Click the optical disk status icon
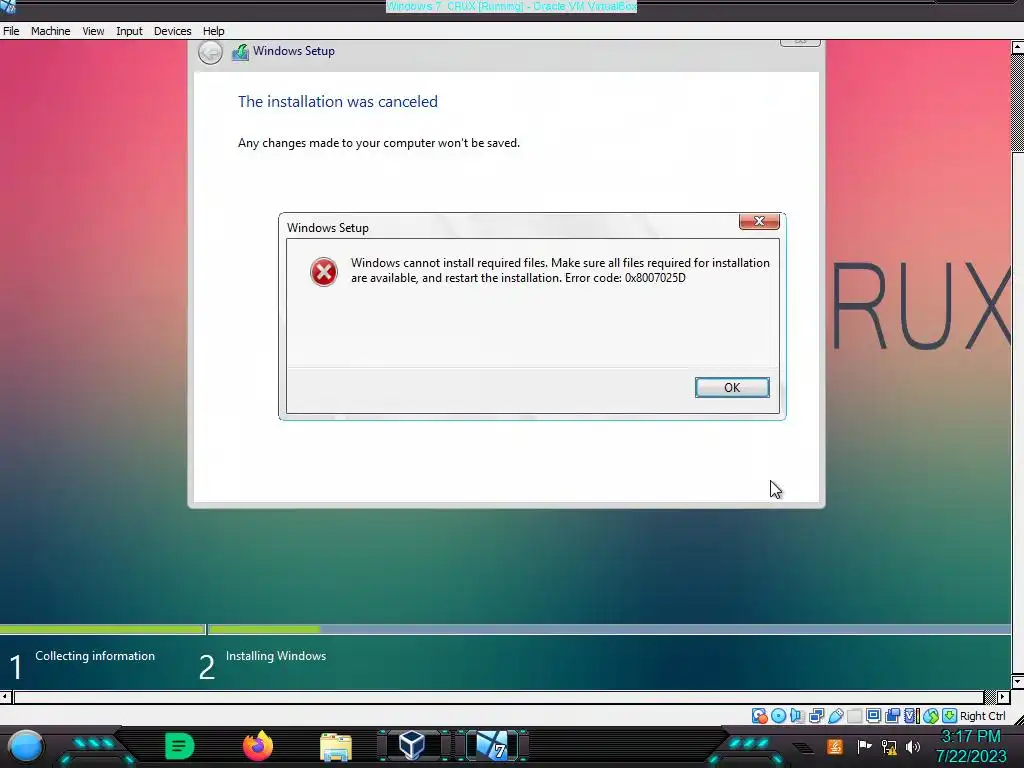This screenshot has height=768, width=1024. click(x=778, y=716)
